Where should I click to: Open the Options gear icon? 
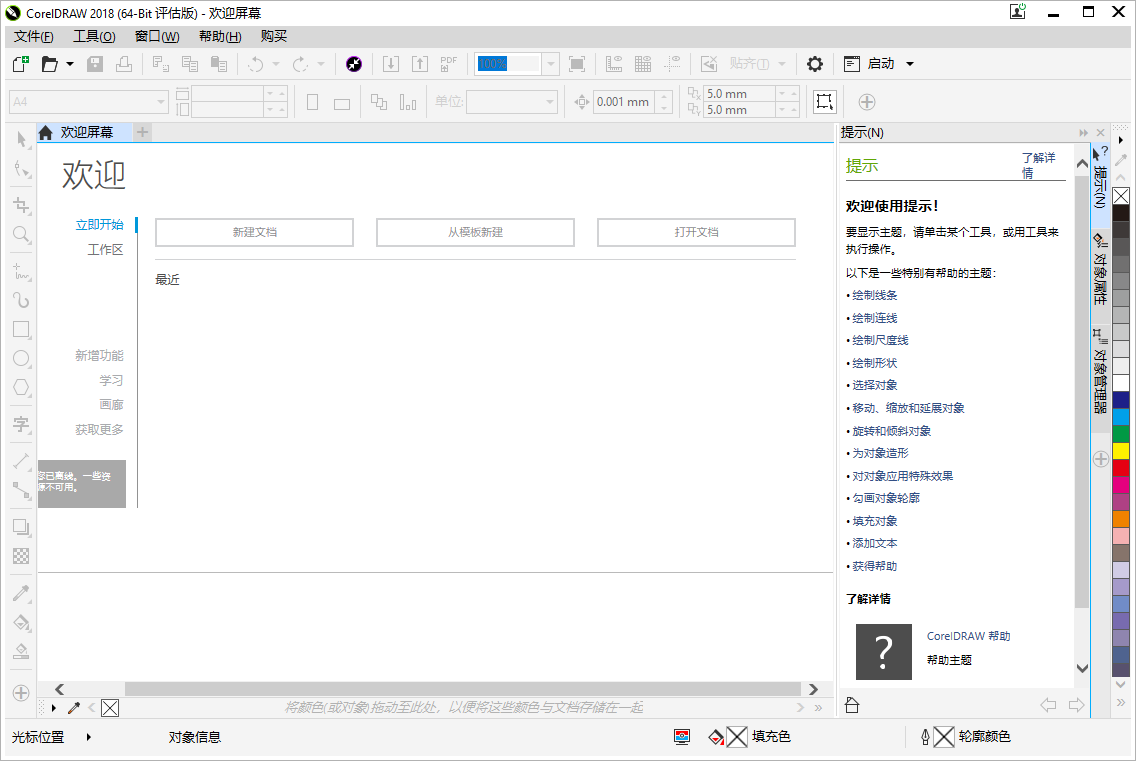[x=814, y=64]
